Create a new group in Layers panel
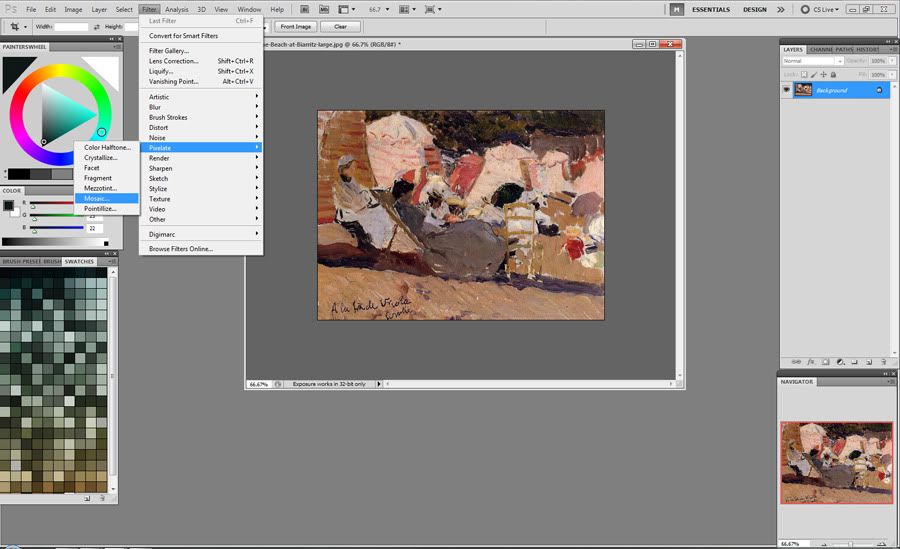The image size is (900, 549). (x=855, y=362)
